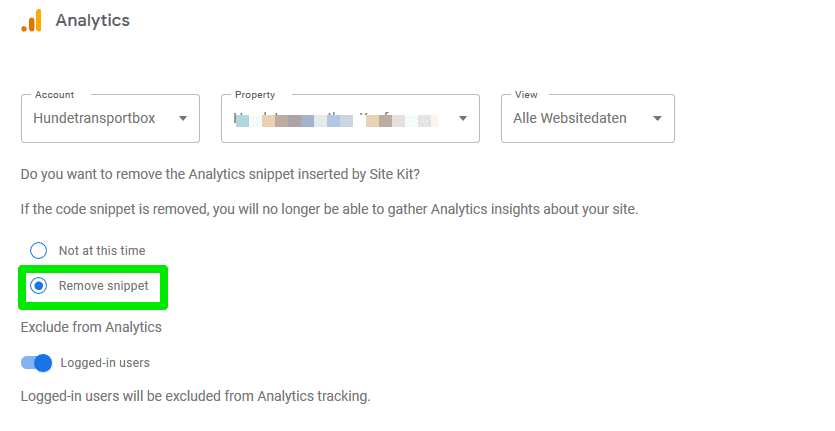
Task: Click the 'Do you want to remove' question text
Action: (220, 174)
